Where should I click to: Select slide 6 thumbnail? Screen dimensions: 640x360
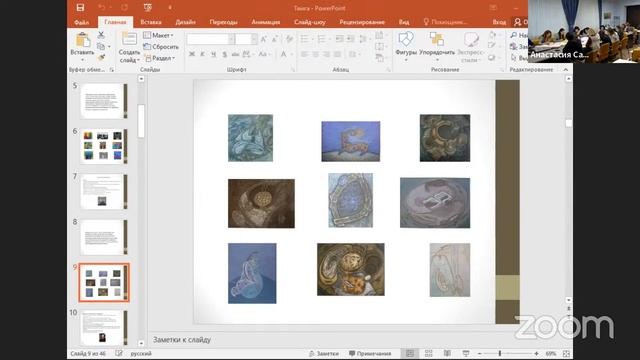click(x=104, y=146)
